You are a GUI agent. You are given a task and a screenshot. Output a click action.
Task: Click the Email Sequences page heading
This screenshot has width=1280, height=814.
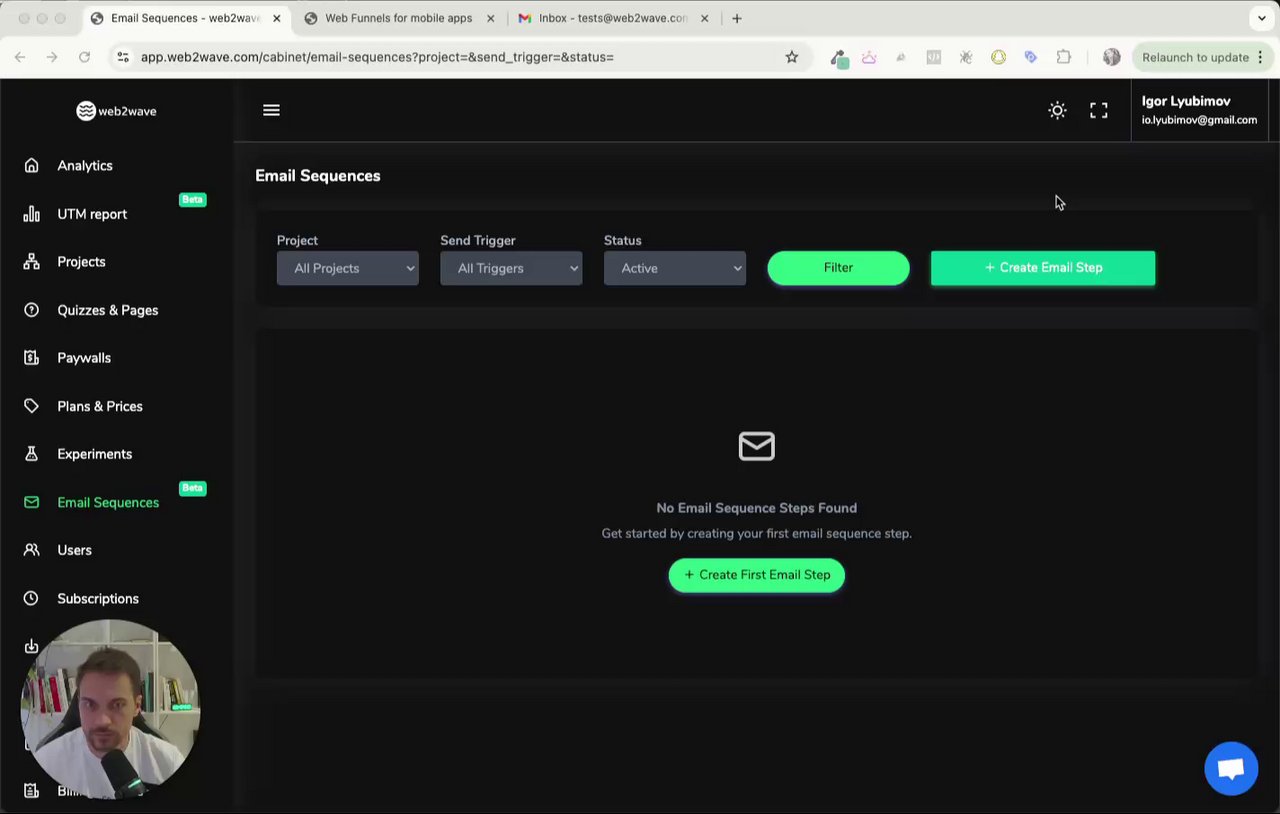coord(318,176)
